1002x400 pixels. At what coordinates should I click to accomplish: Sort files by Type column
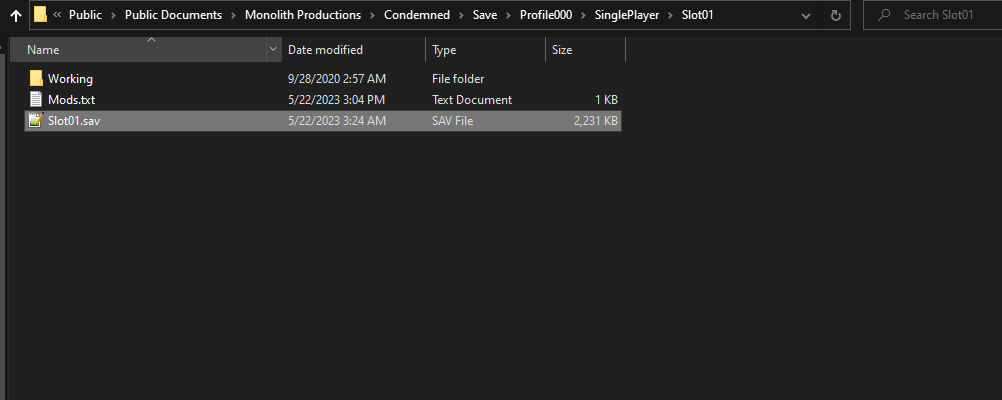click(444, 50)
